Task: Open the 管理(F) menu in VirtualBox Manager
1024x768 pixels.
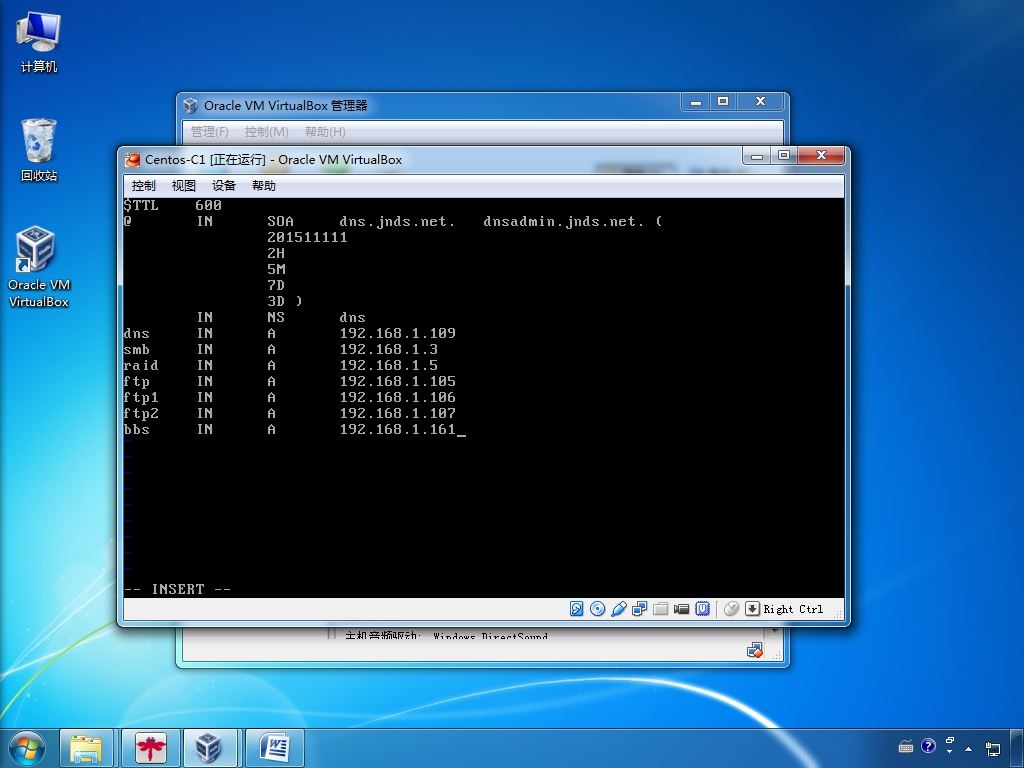Action: click(x=210, y=132)
